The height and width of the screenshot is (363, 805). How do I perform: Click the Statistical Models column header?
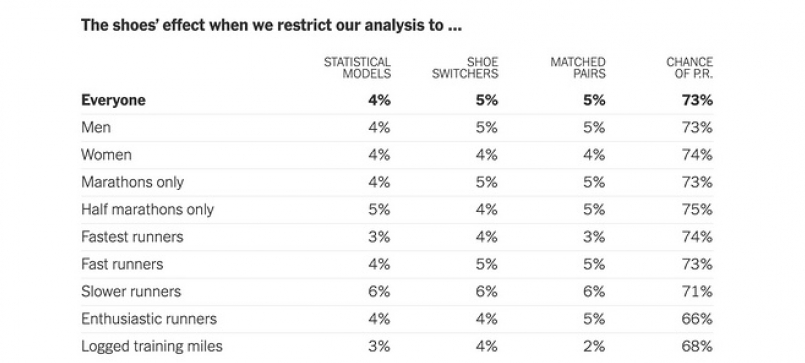coord(357,68)
